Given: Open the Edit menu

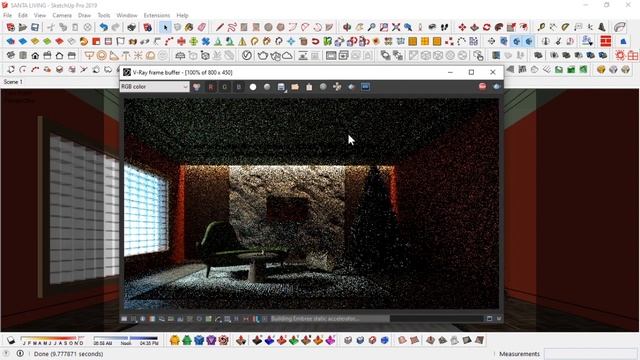Looking at the screenshot, I should [x=23, y=16].
